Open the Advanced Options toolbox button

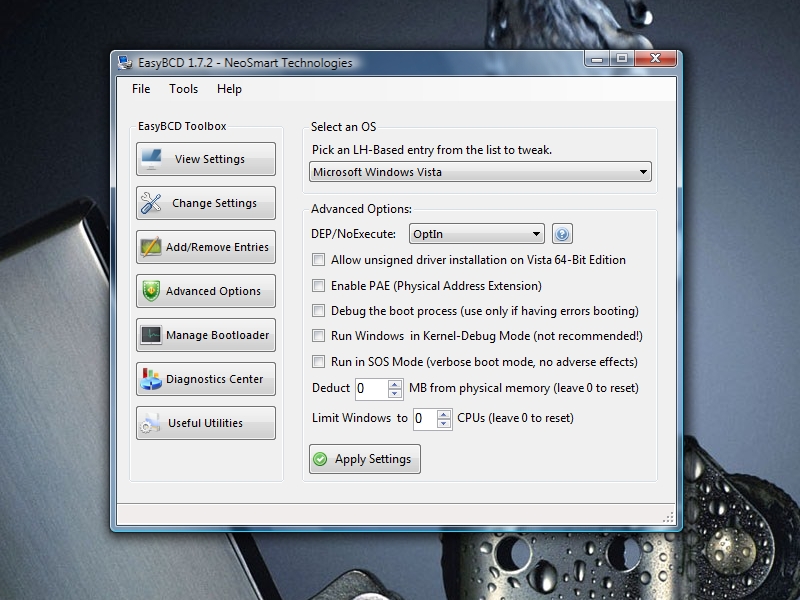206,291
